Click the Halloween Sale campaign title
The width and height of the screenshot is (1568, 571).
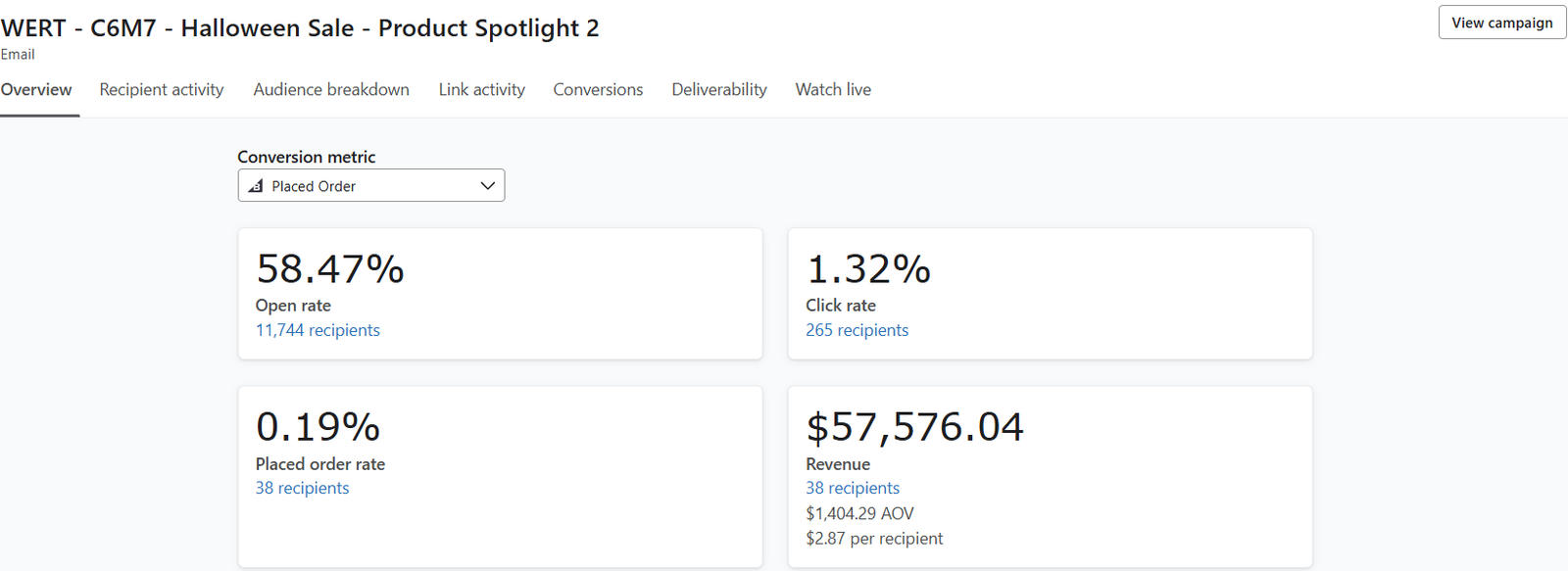(x=300, y=28)
